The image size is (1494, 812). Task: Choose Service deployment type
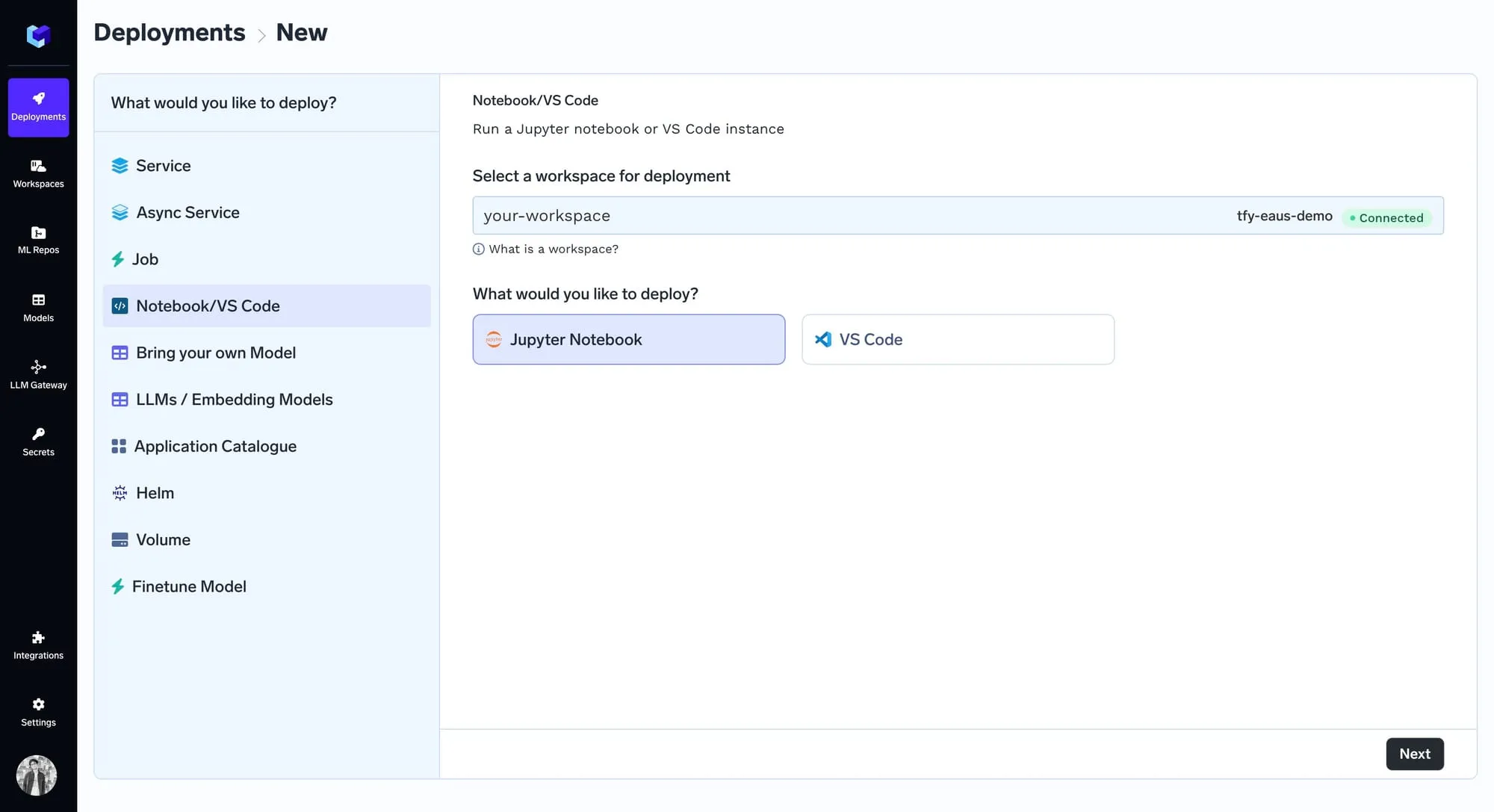coord(163,166)
